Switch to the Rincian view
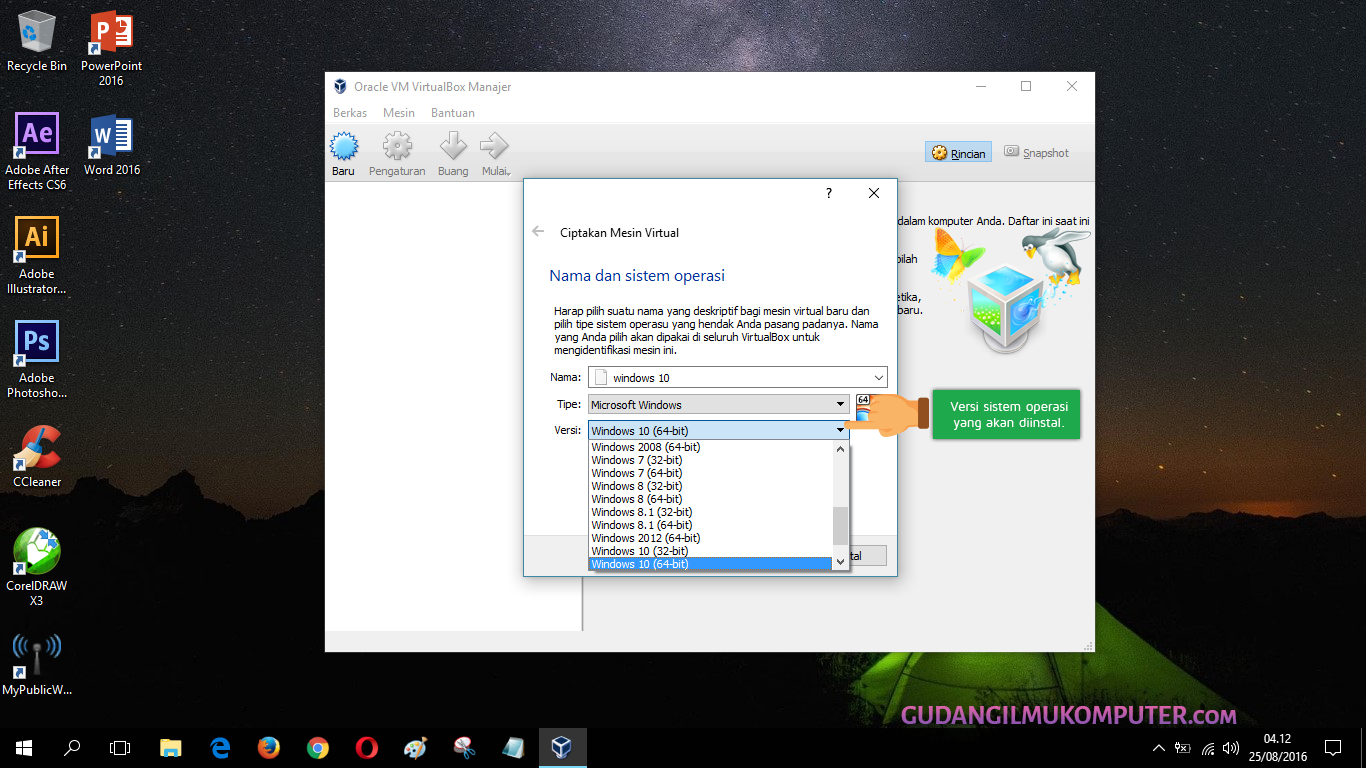 (x=958, y=153)
